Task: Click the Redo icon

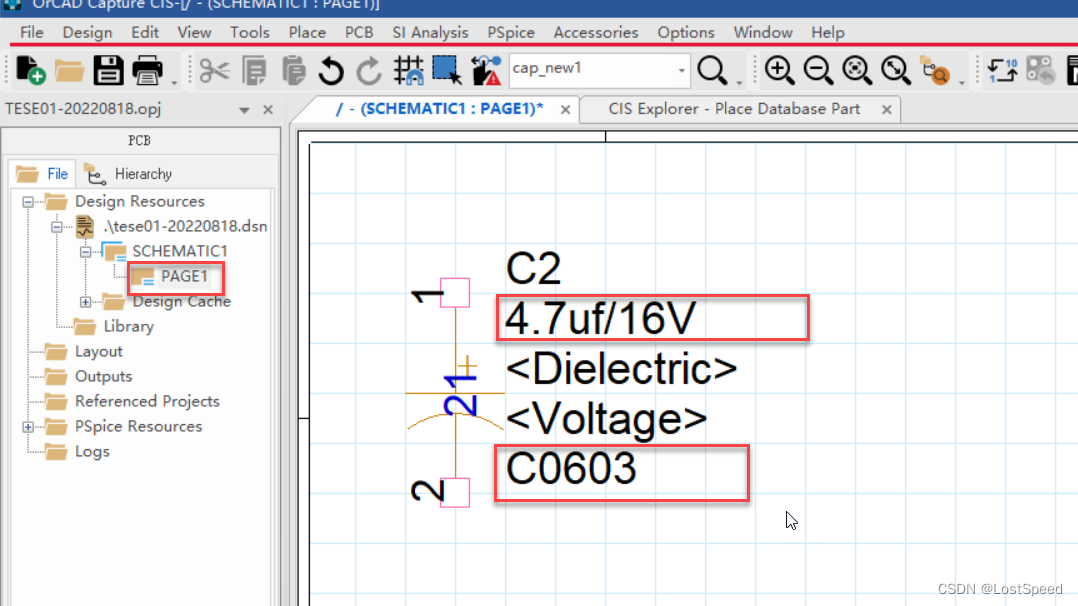Action: coord(369,70)
